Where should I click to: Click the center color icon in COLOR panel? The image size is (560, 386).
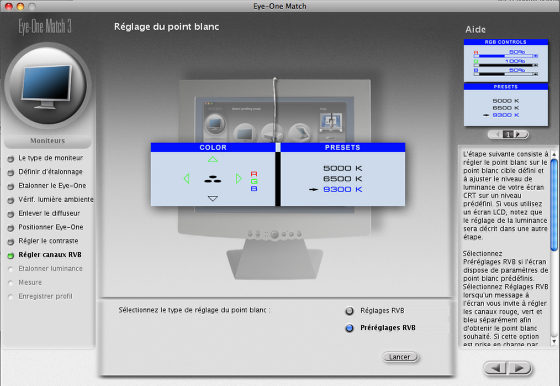point(212,179)
